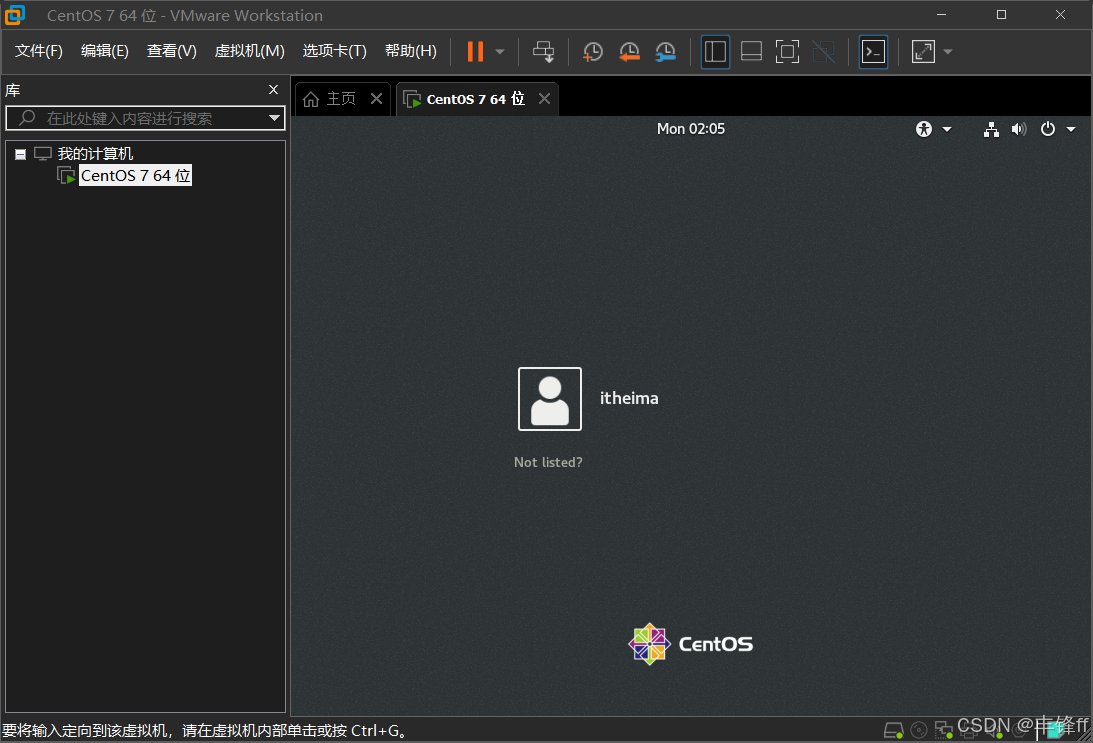
Task: Close the 库 library panel
Action: (x=273, y=90)
